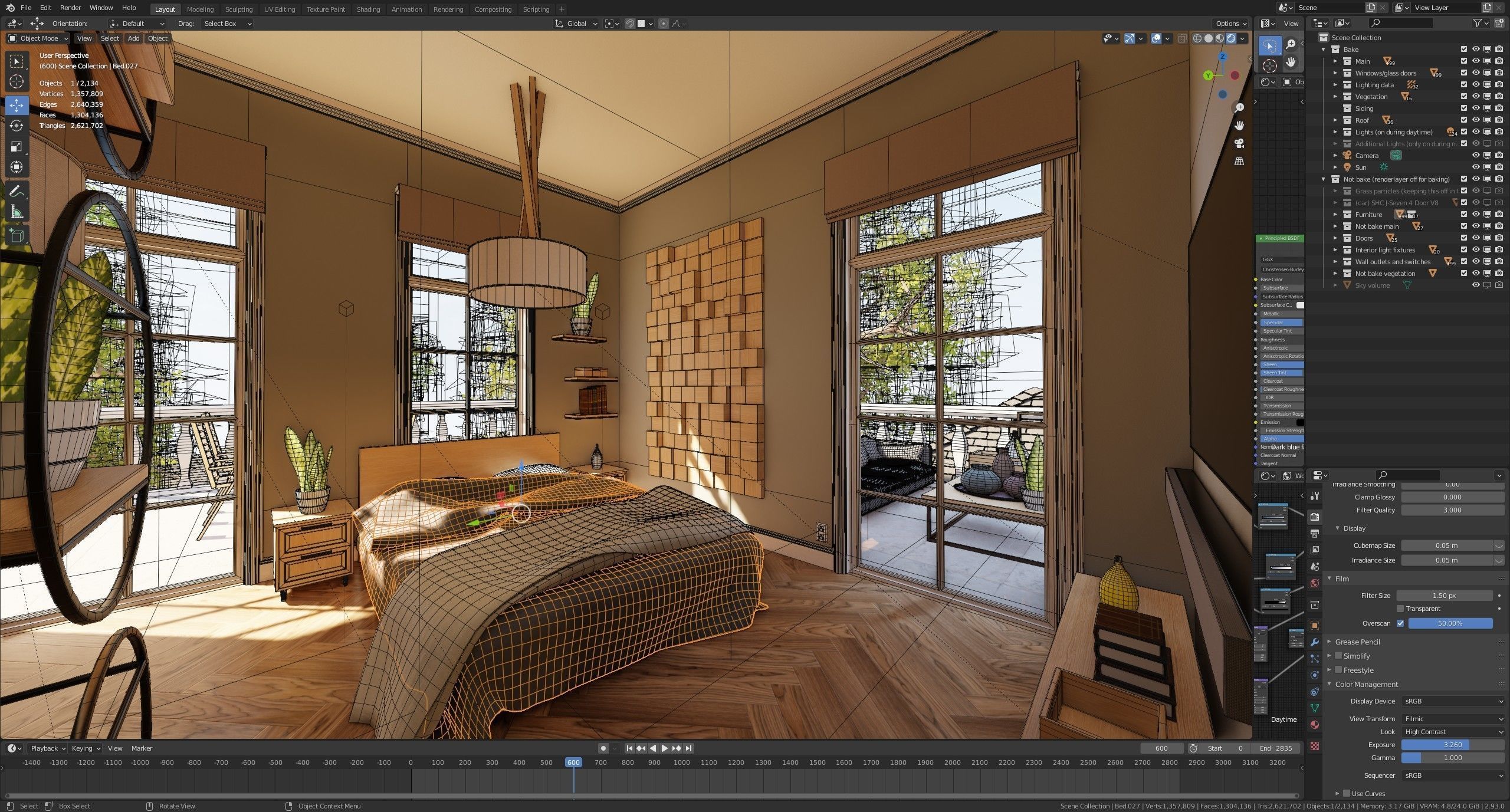The image size is (1510, 812).
Task: Open the timeline Keying popover
Action: (86, 748)
